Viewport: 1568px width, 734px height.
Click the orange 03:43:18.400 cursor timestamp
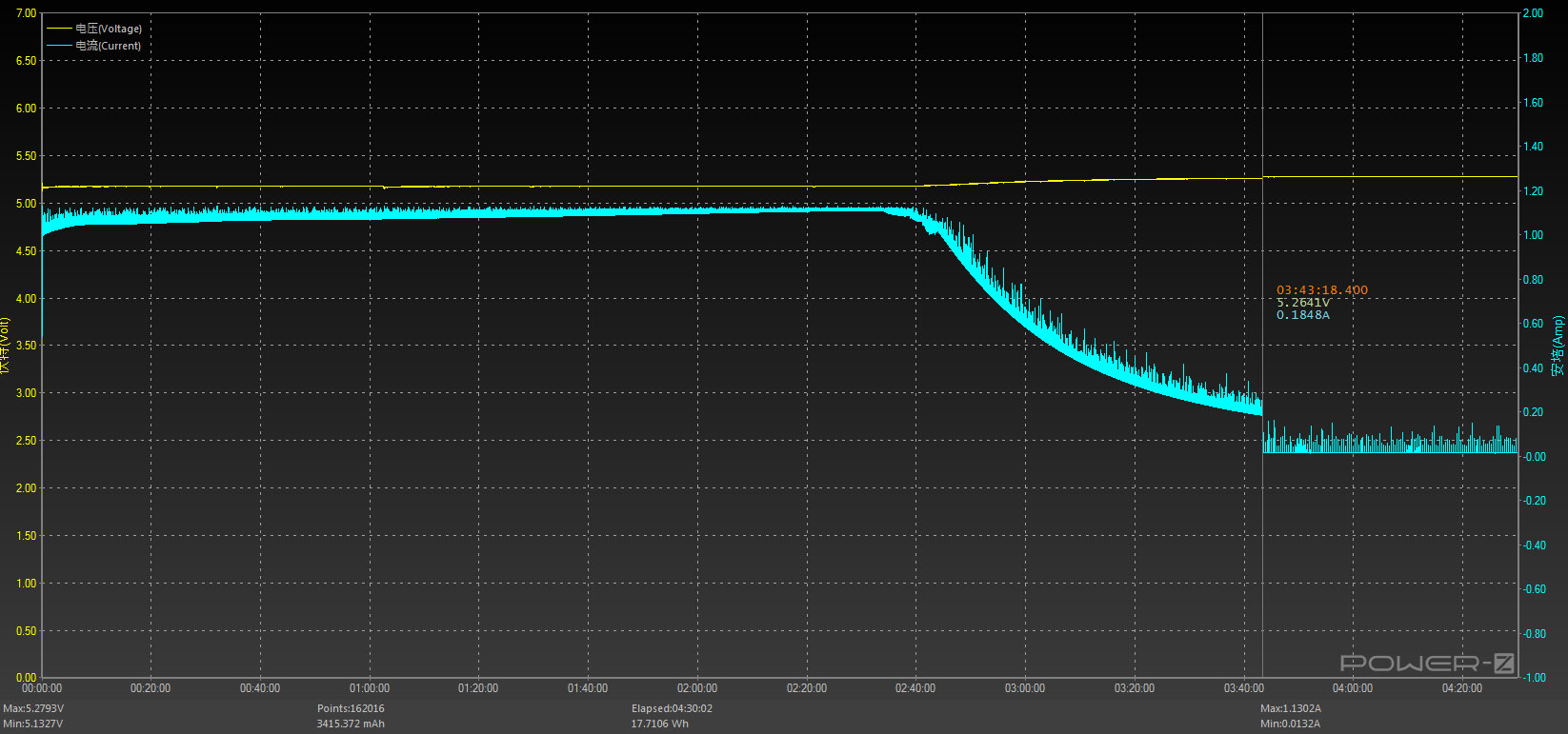(1321, 290)
